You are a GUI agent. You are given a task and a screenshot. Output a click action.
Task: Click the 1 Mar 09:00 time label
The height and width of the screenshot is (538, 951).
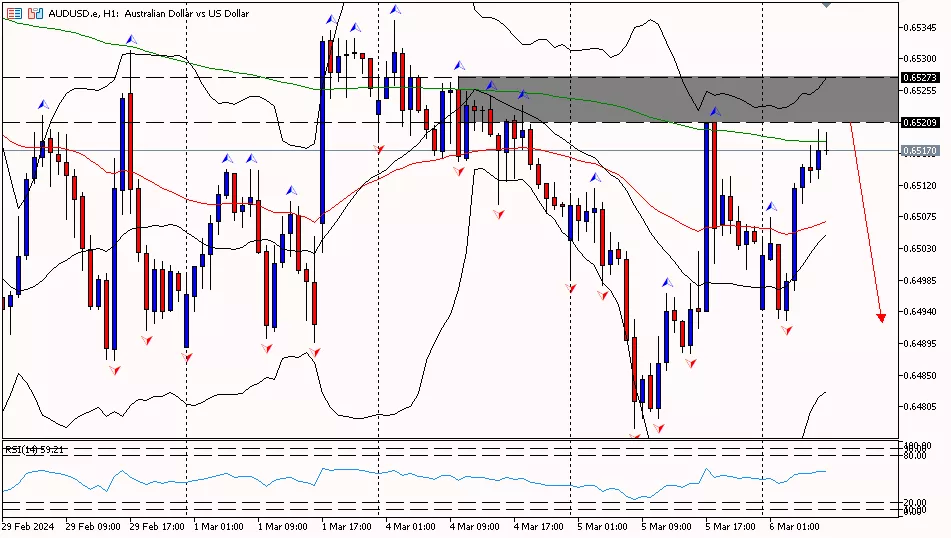click(x=283, y=526)
